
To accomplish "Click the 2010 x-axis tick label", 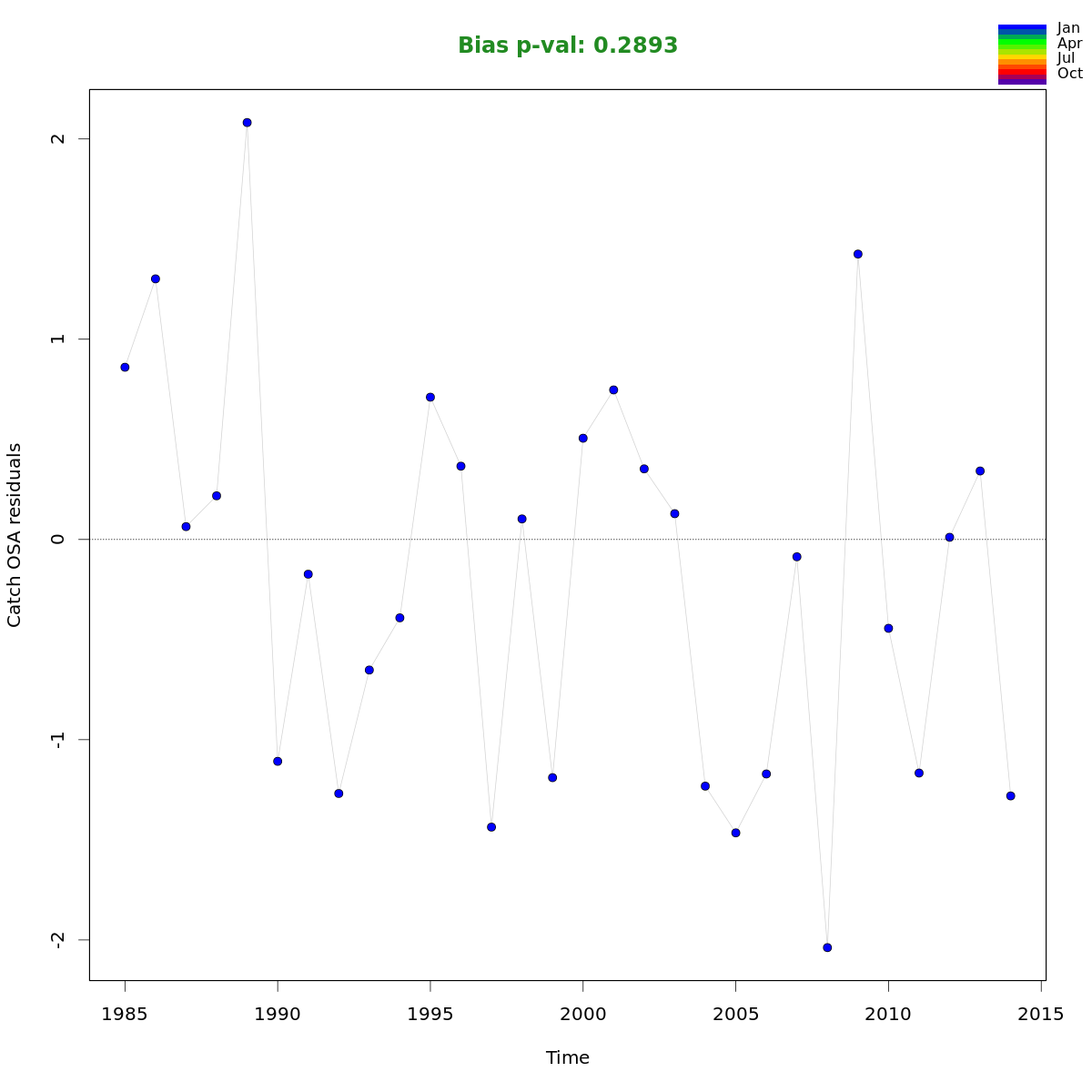I will [888, 1014].
